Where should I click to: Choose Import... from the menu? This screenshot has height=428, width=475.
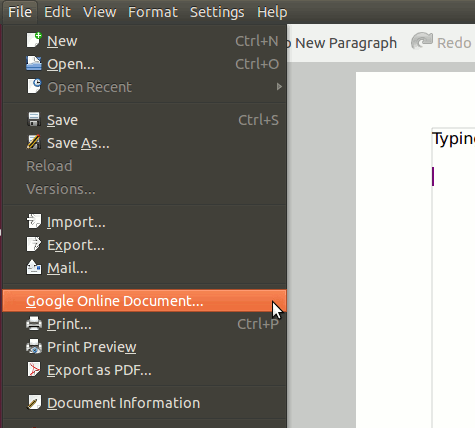tap(145, 222)
